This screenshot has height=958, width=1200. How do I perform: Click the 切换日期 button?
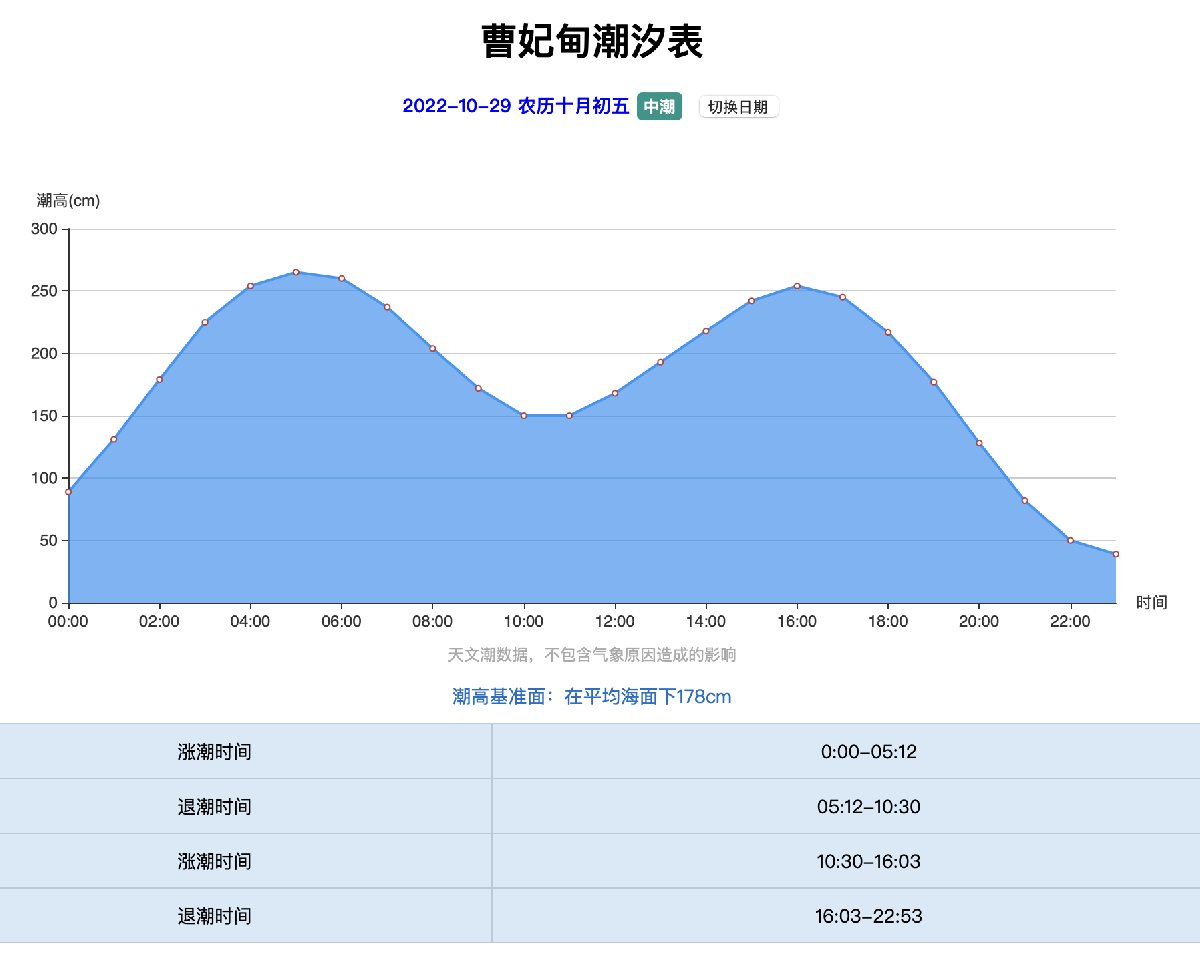738,107
